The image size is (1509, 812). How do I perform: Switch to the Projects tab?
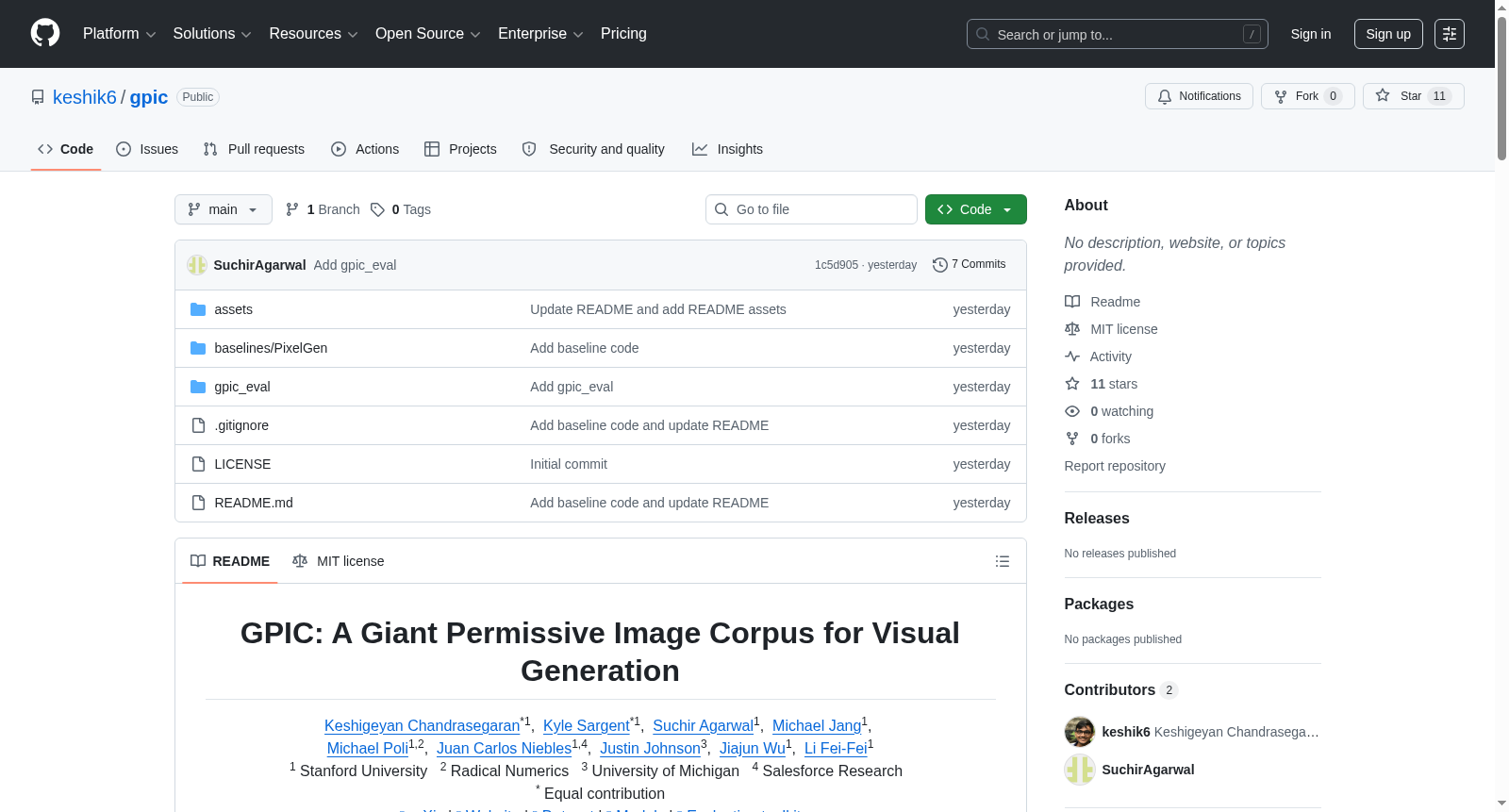click(x=460, y=149)
